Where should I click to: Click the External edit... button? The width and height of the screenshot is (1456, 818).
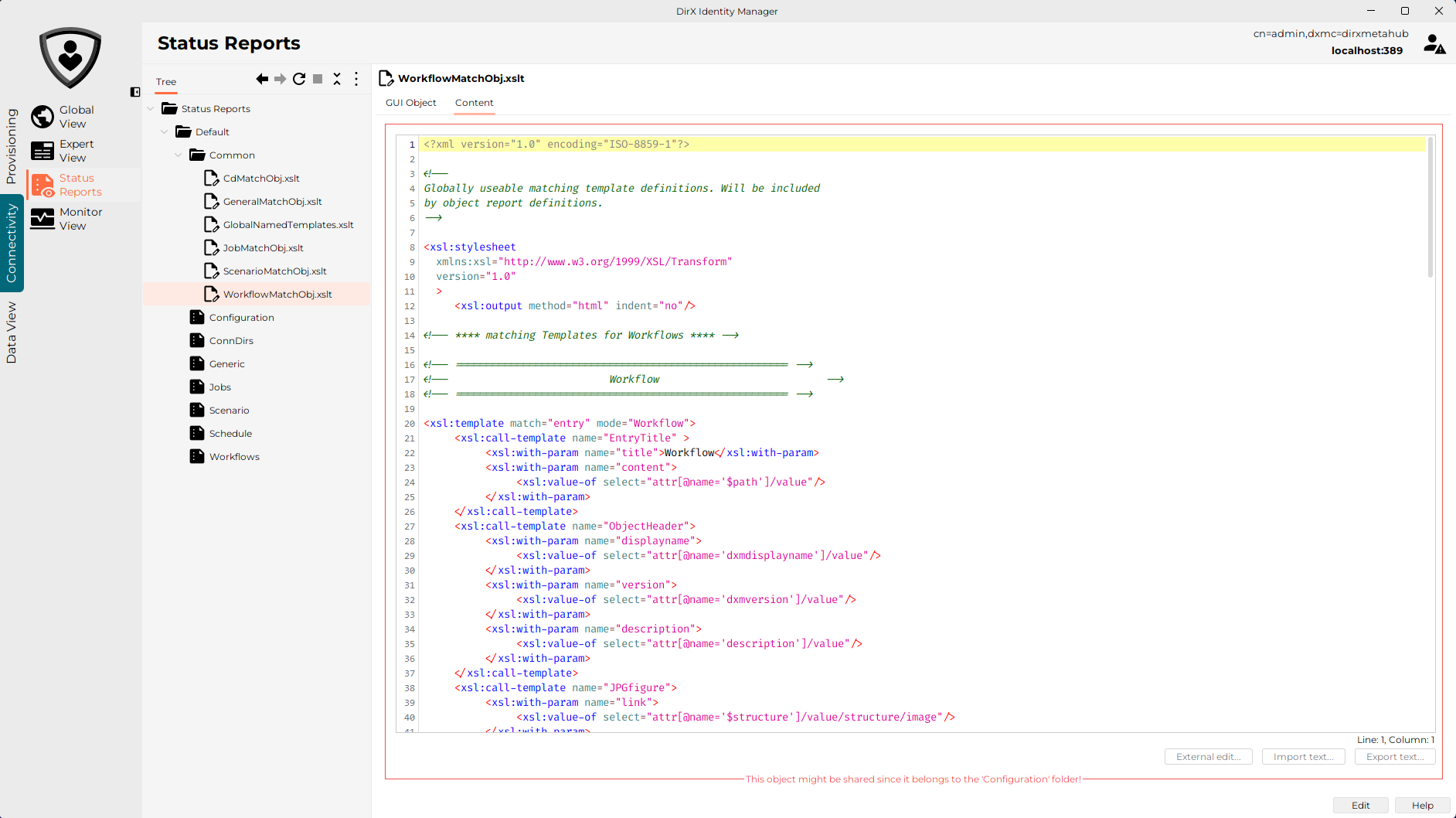tap(1209, 757)
